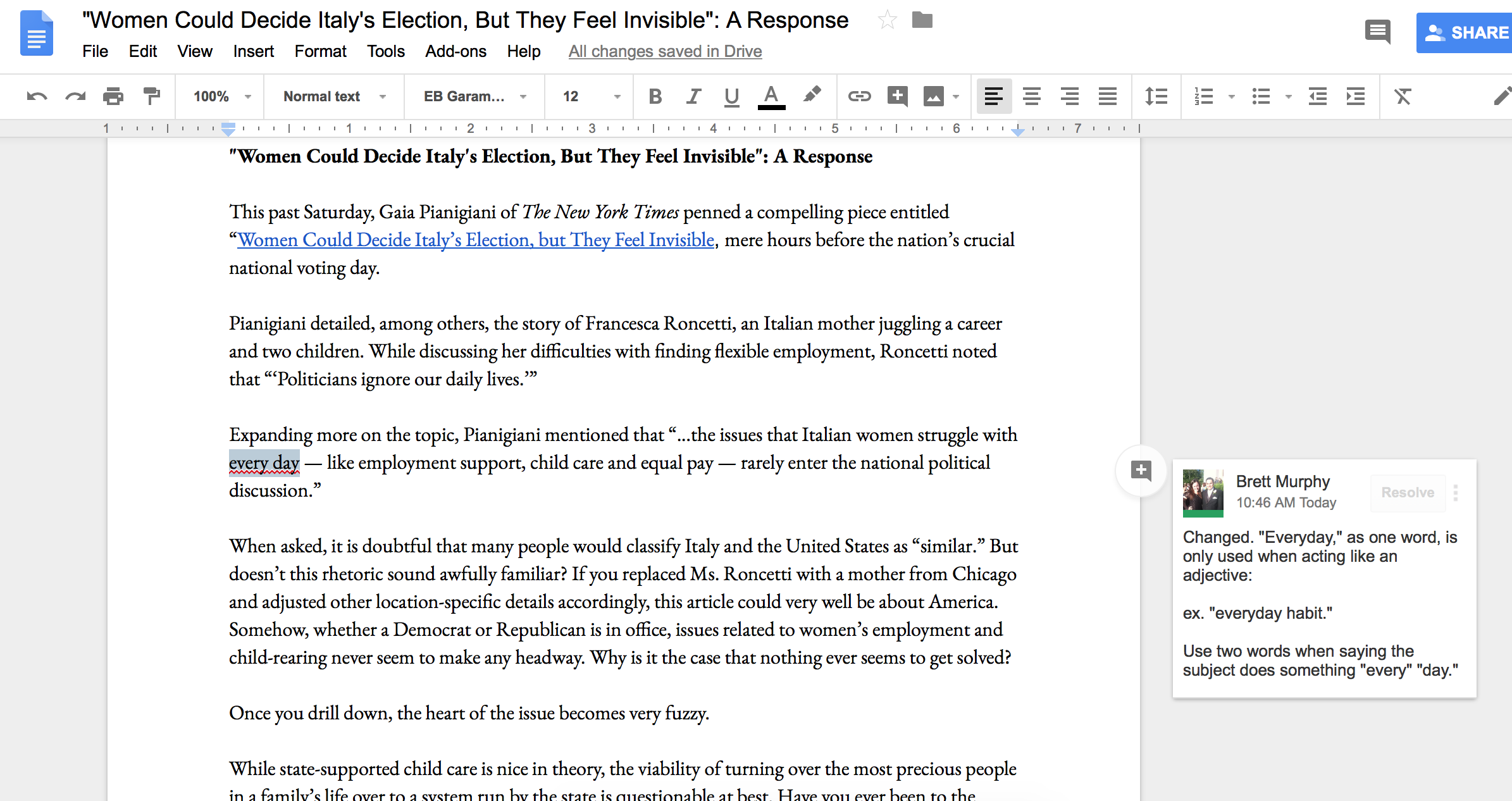Viewport: 1512px width, 801px height.
Task: Click the Google Docs home icon
Action: (x=36, y=33)
